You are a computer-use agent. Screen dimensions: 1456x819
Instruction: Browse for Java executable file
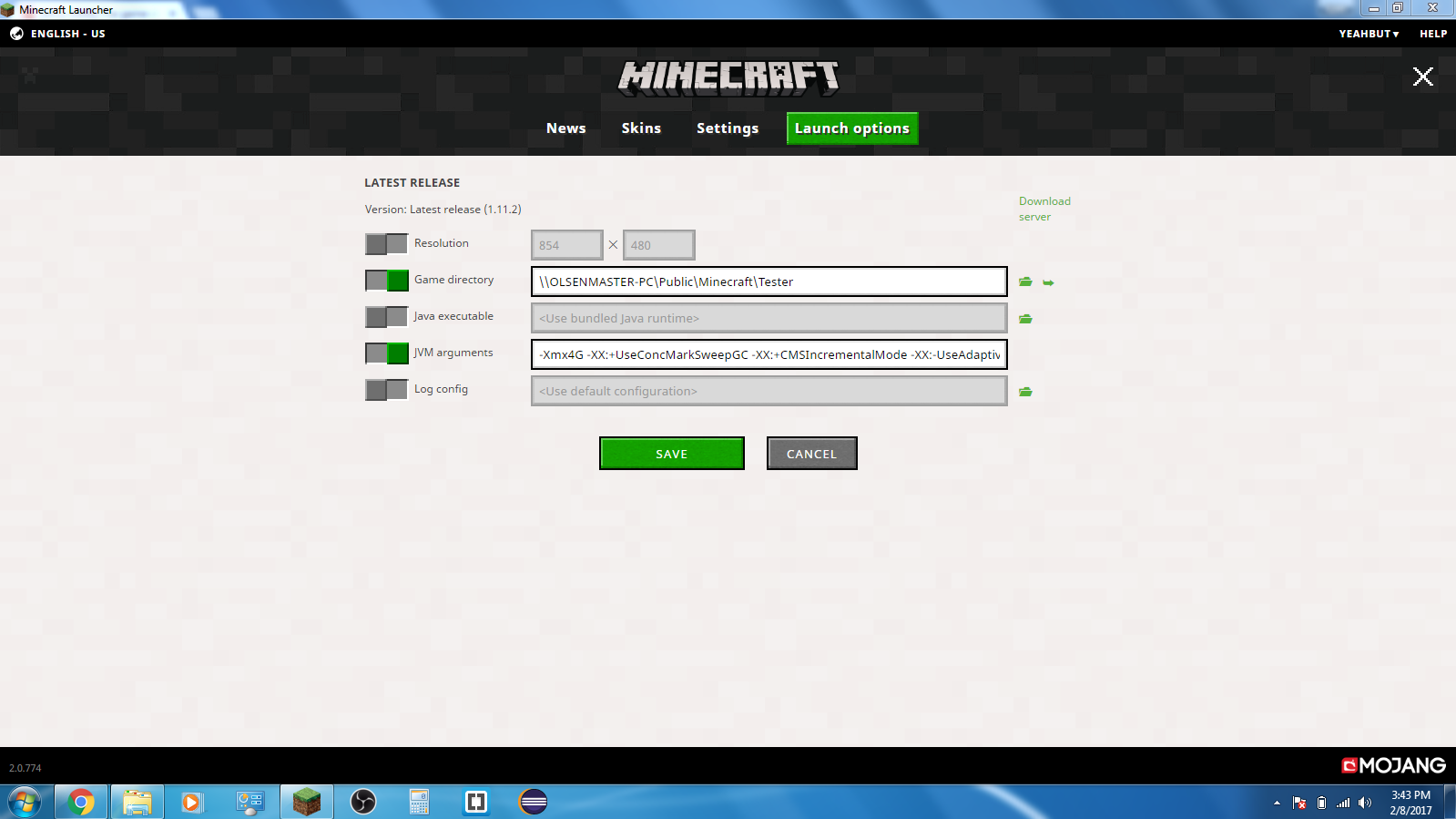(1025, 319)
